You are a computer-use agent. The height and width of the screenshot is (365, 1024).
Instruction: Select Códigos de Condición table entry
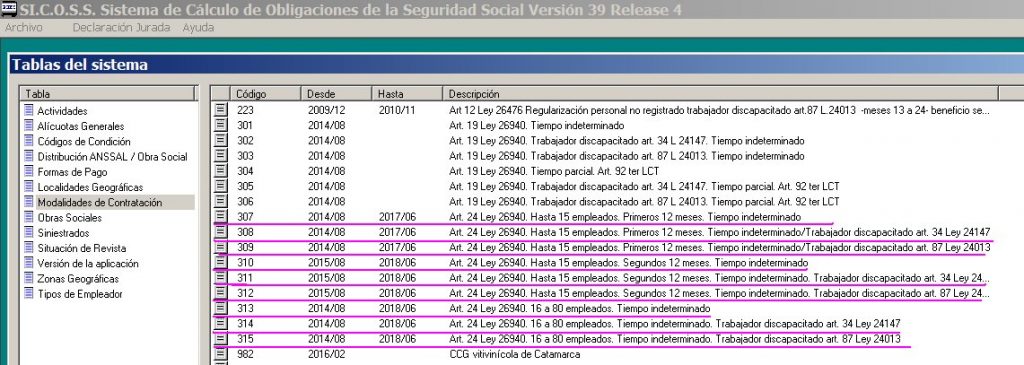[x=84, y=141]
